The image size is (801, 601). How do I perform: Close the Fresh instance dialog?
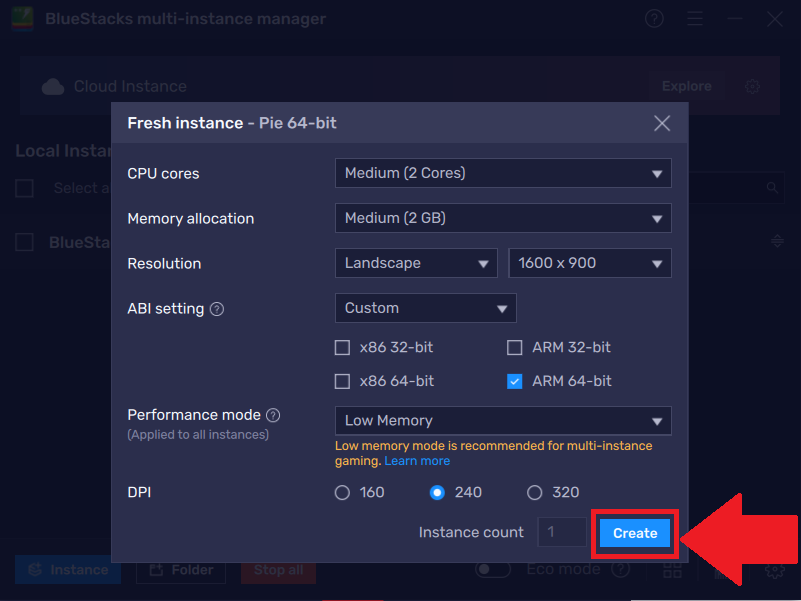[661, 123]
